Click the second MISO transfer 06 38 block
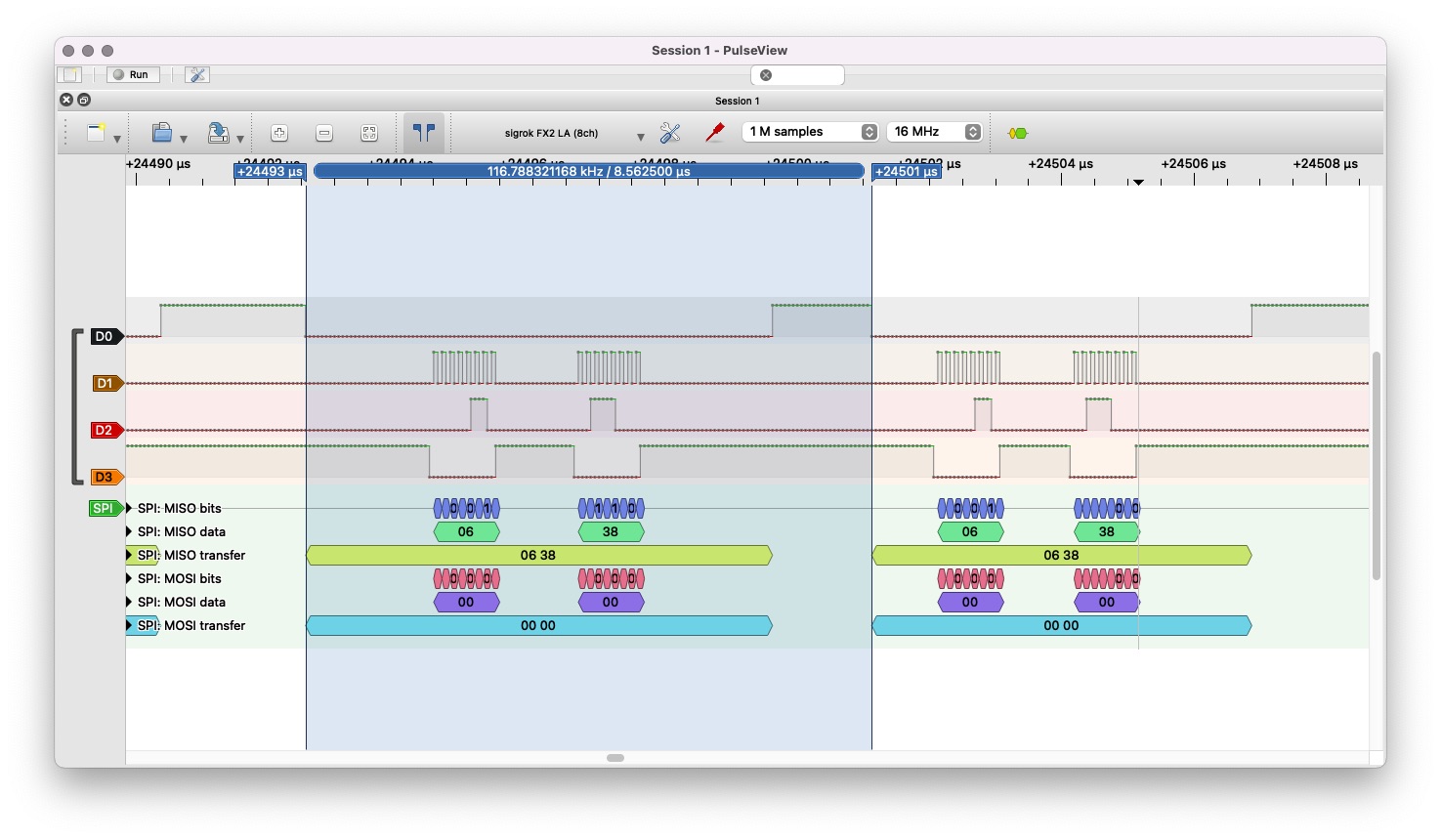 1061,555
